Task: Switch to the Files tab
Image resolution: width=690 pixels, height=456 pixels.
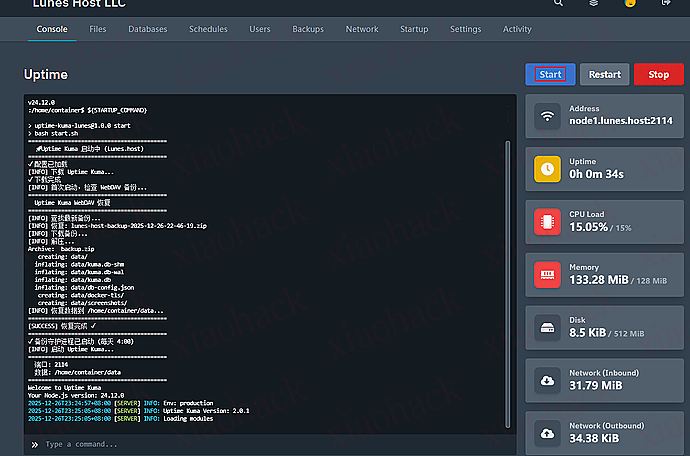Action: [98, 30]
